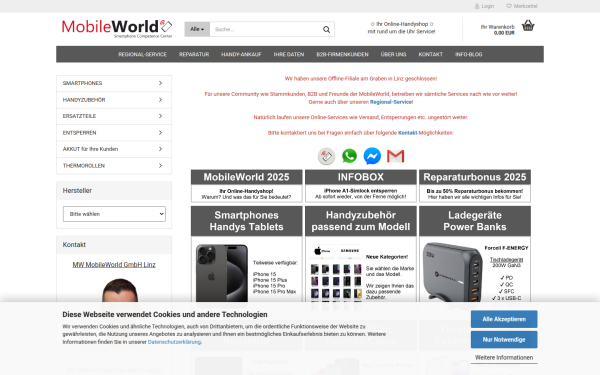Click the Login link
Image resolution: width=600 pixels, height=375 pixels.
(x=488, y=6)
